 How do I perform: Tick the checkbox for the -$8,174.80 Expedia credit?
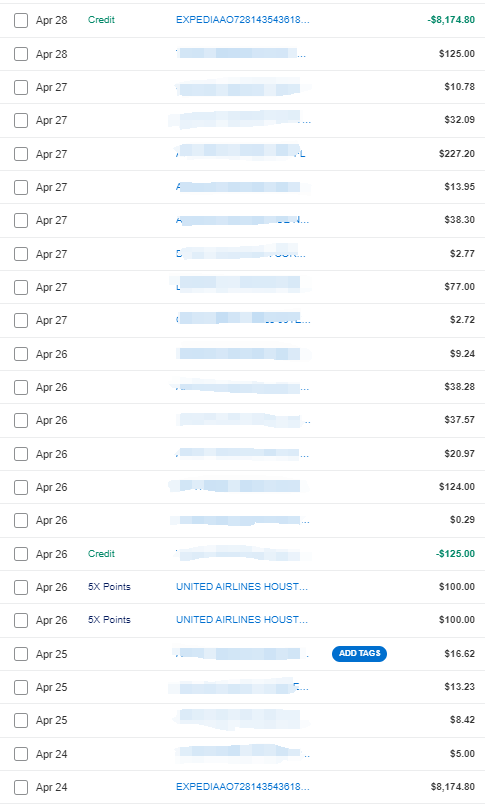pyautogui.click(x=21, y=21)
